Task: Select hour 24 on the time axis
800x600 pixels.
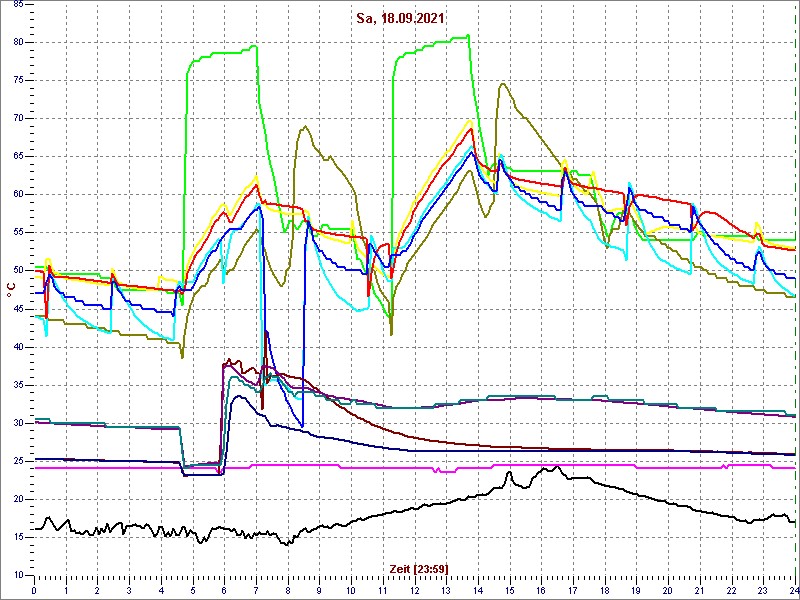Action: 793,590
